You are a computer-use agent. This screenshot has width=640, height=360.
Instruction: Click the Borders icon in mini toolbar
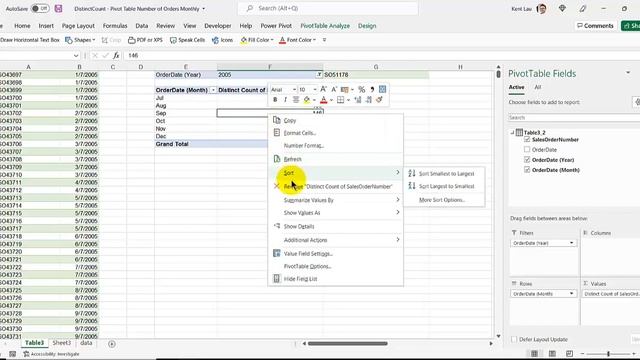[x=340, y=100]
